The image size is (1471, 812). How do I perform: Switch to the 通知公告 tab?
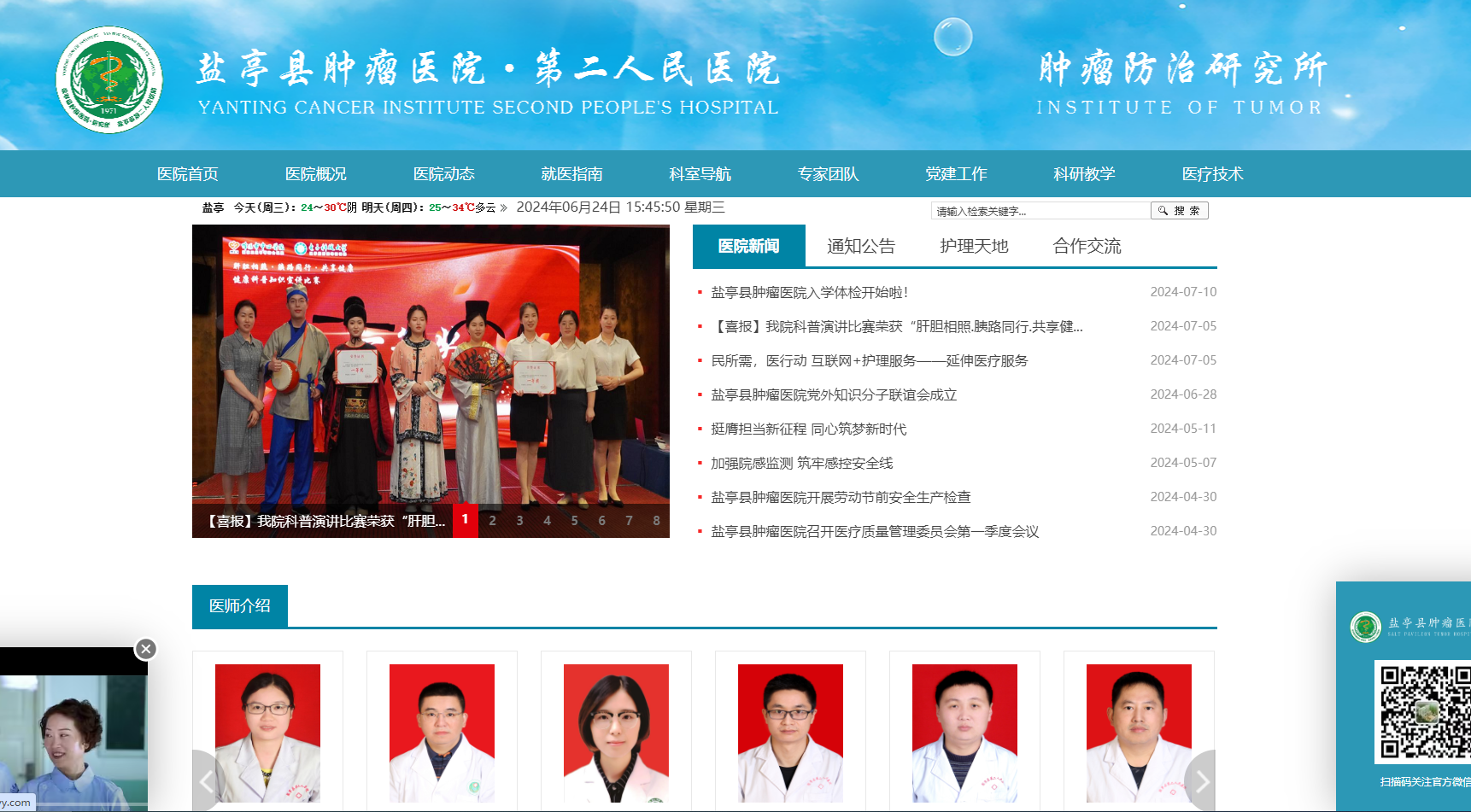click(861, 246)
